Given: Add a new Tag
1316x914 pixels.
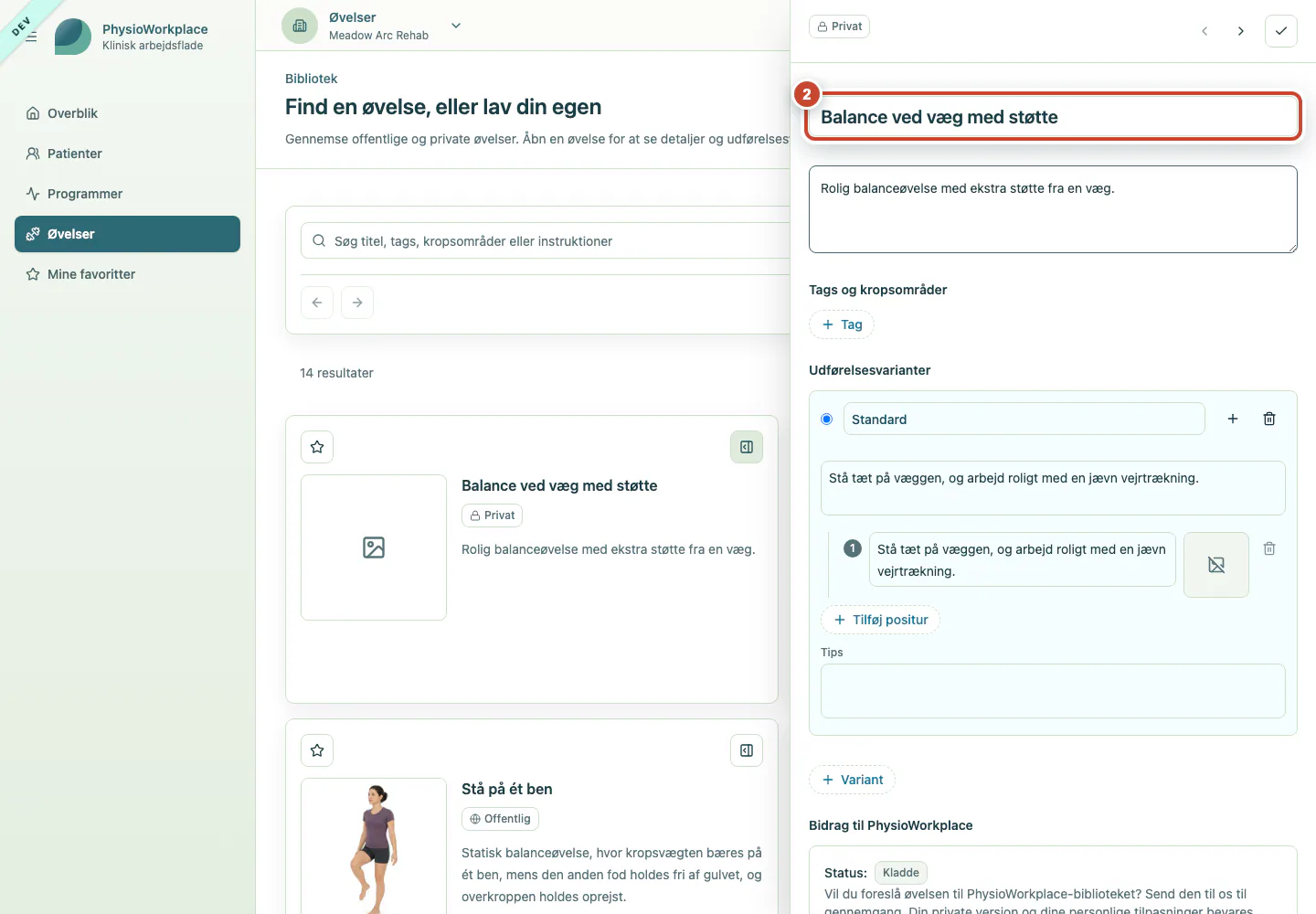Looking at the screenshot, I should 842,324.
